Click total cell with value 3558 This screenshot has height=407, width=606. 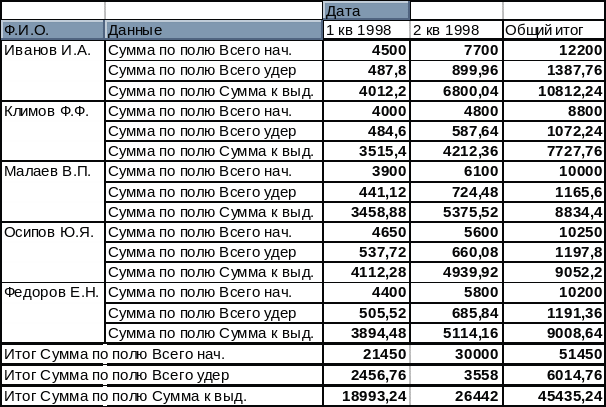click(456, 375)
